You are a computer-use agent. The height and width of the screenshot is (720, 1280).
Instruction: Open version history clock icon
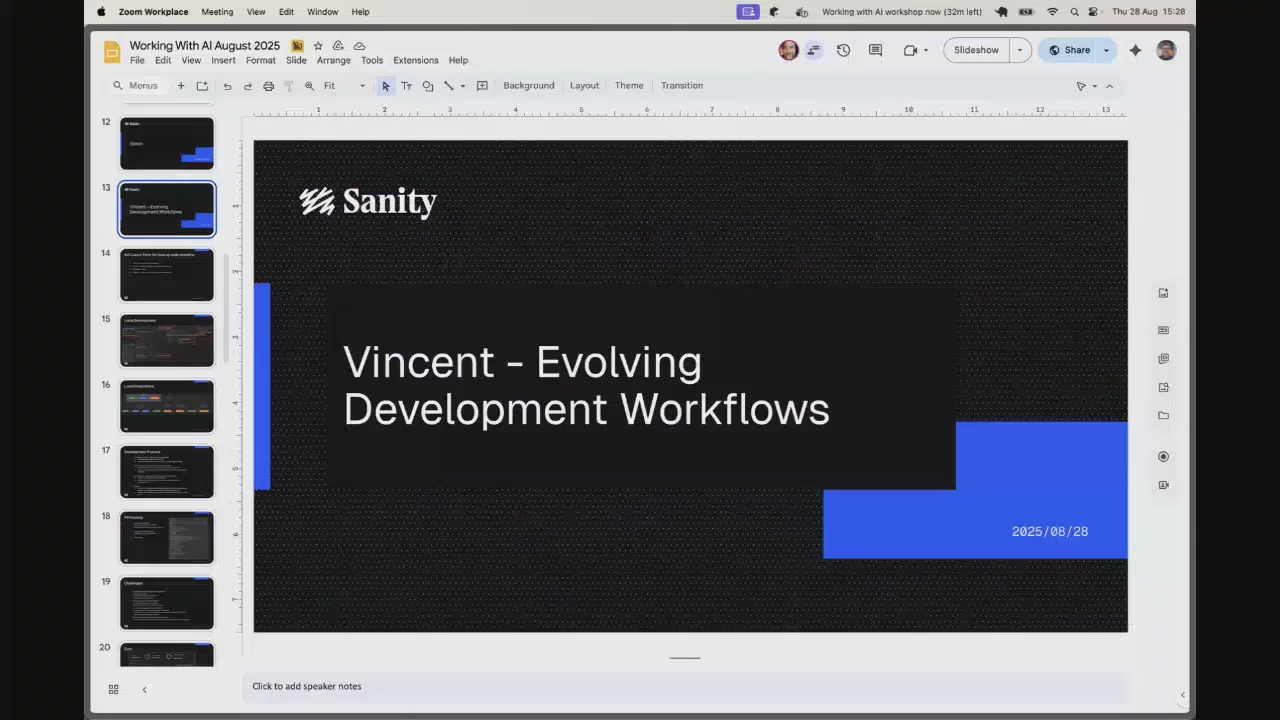[x=843, y=50]
